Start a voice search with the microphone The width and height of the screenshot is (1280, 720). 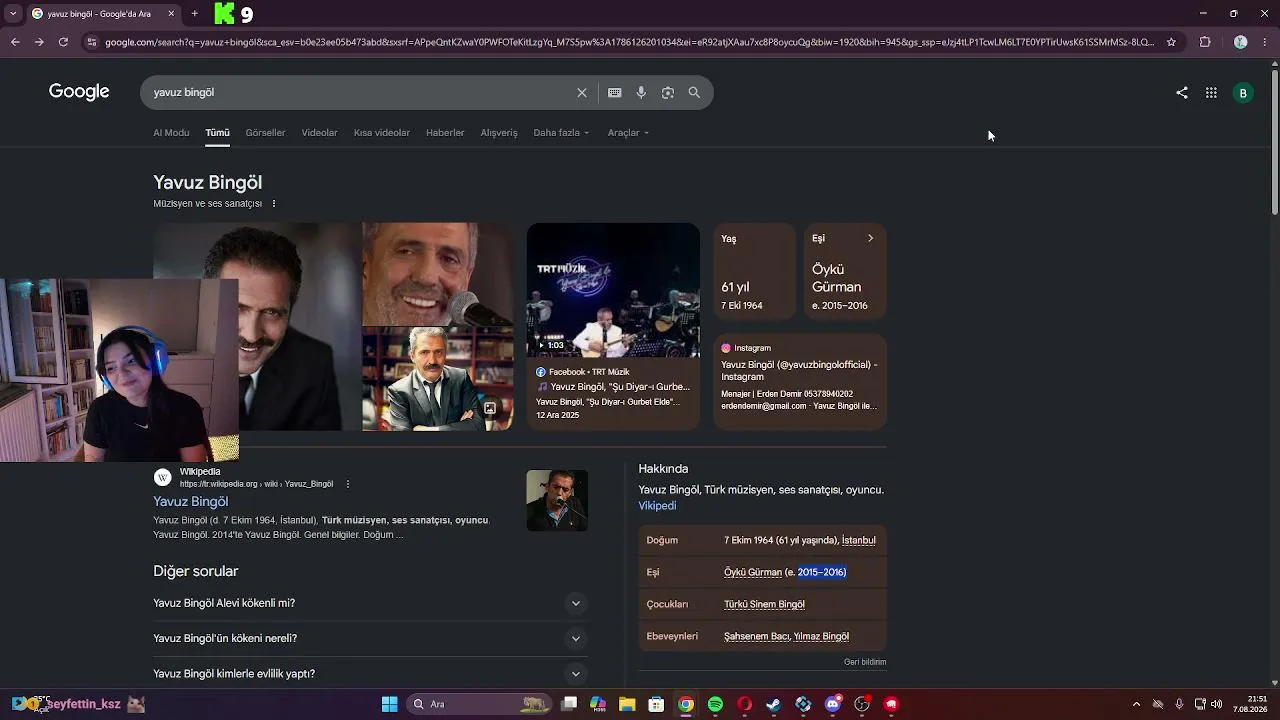[x=641, y=92]
